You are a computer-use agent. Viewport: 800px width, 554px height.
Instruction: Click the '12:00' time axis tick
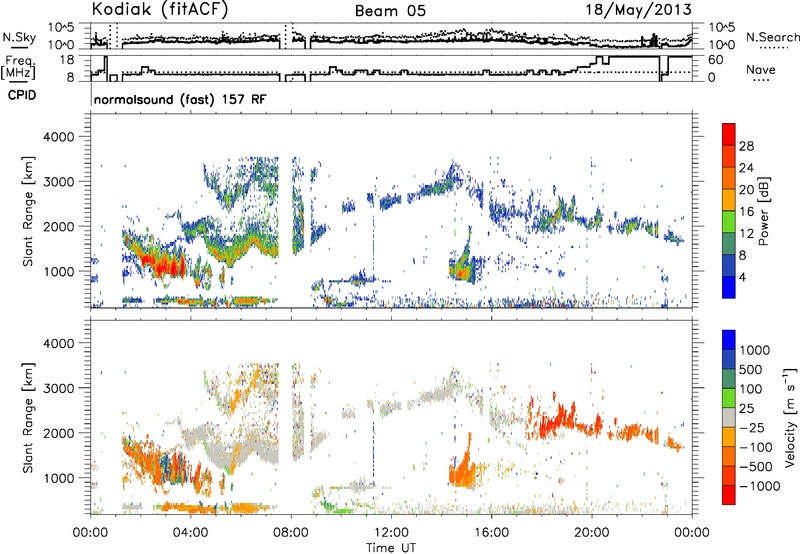[391, 533]
